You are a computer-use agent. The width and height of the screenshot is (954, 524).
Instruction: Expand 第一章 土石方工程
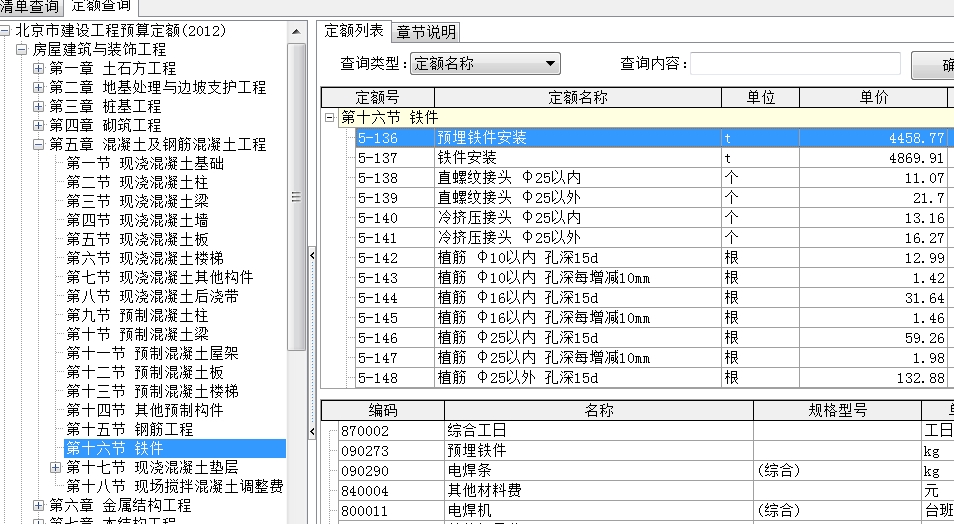pyautogui.click(x=38, y=68)
